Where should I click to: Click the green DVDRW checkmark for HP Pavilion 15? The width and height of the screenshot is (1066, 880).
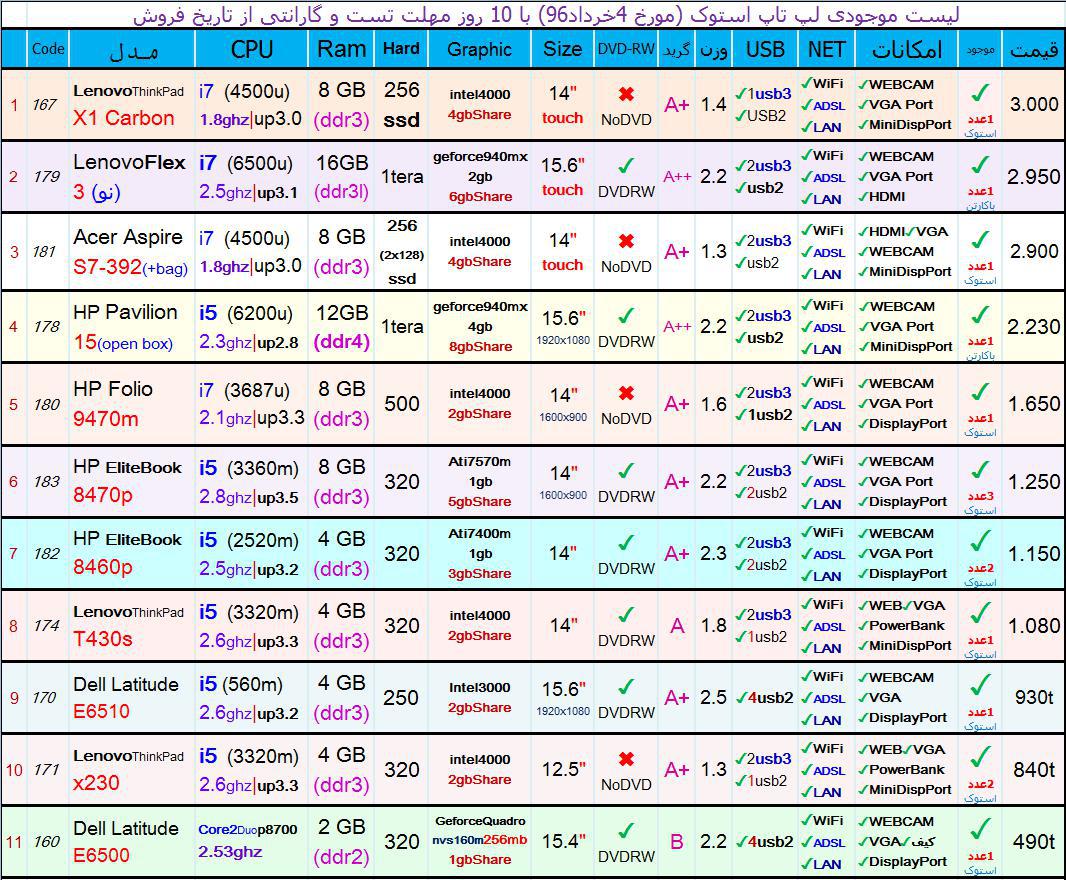pyautogui.click(x=626, y=316)
